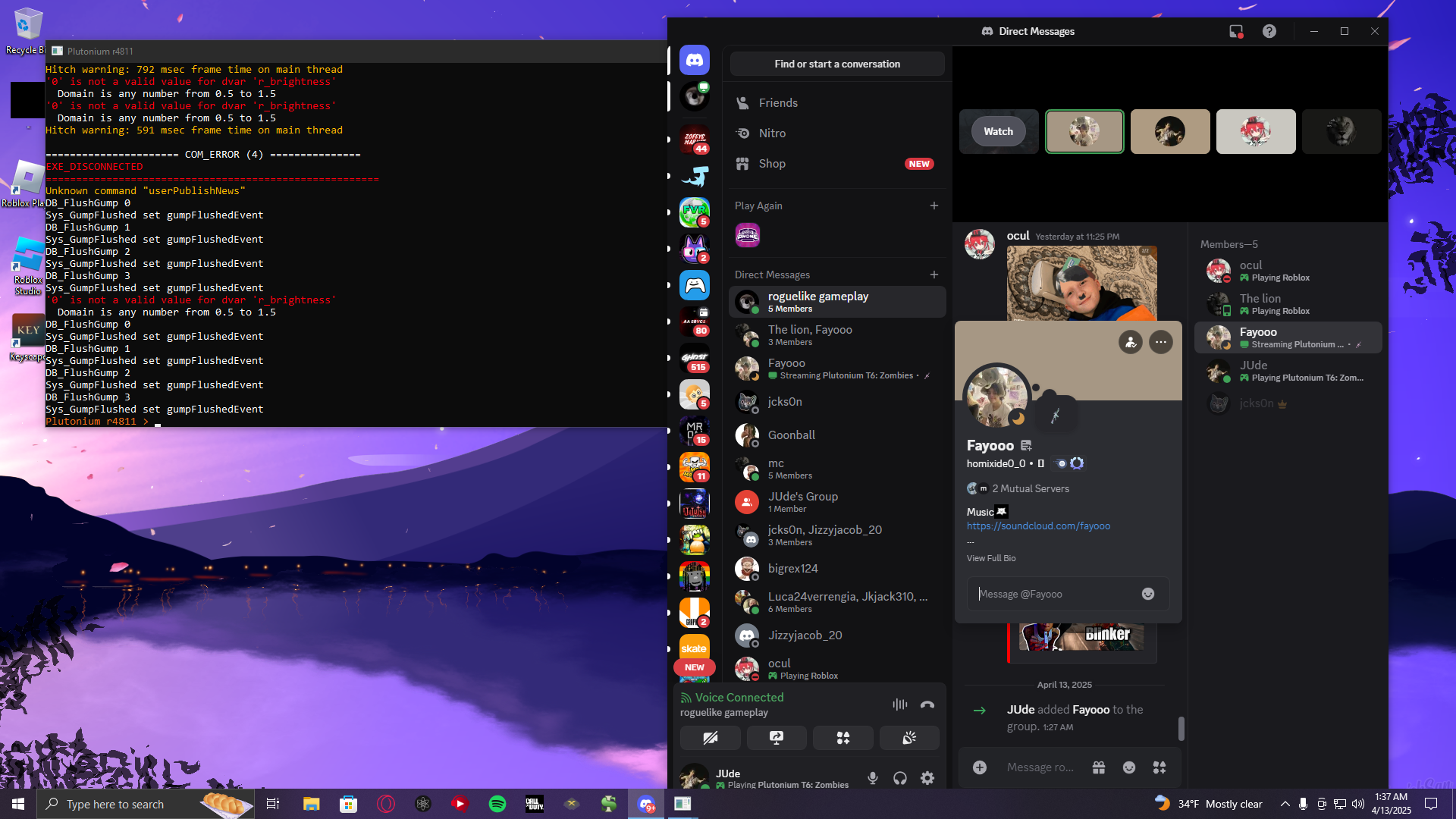Open the game controller server icon
The image size is (1456, 819).
coord(694,285)
